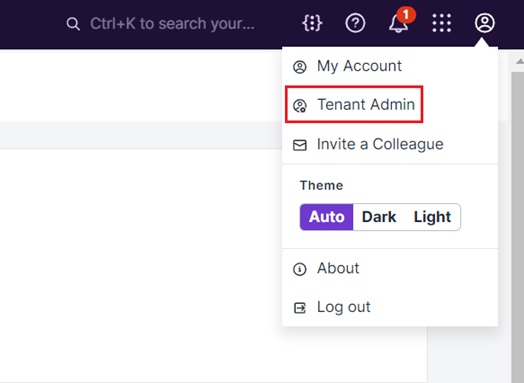Open My Account
524x383 pixels.
tap(390, 66)
